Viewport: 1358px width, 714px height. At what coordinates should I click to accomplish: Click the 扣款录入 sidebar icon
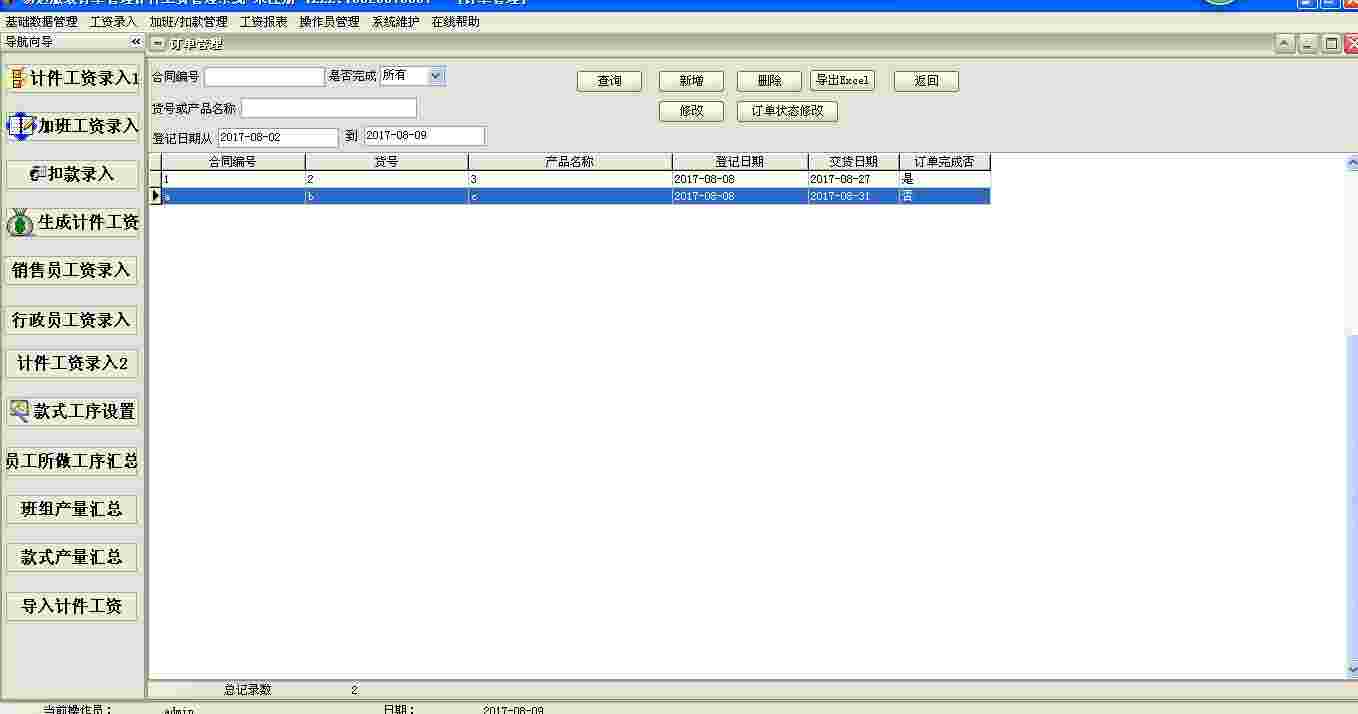click(x=72, y=173)
